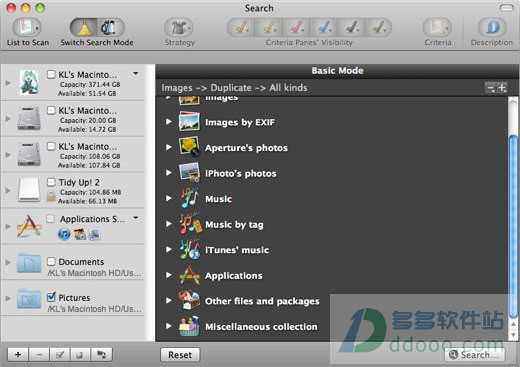Switch to the binoculars search mode

[x=111, y=28]
